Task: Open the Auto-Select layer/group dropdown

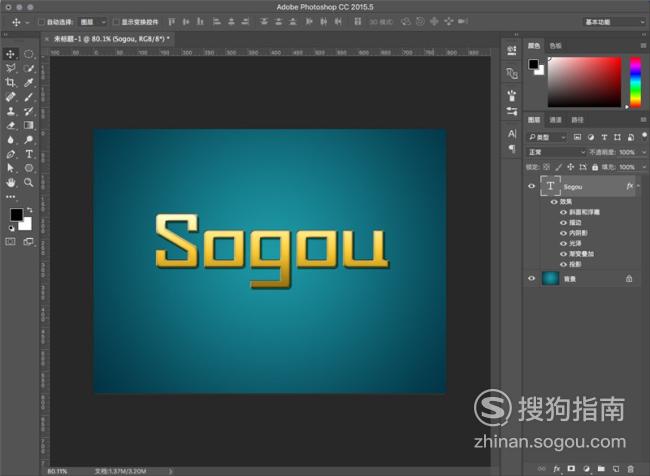Action: pyautogui.click(x=93, y=22)
